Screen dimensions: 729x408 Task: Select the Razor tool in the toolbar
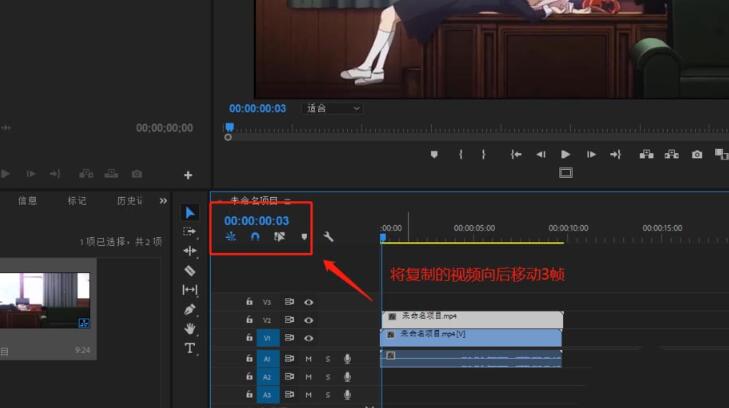click(190, 270)
